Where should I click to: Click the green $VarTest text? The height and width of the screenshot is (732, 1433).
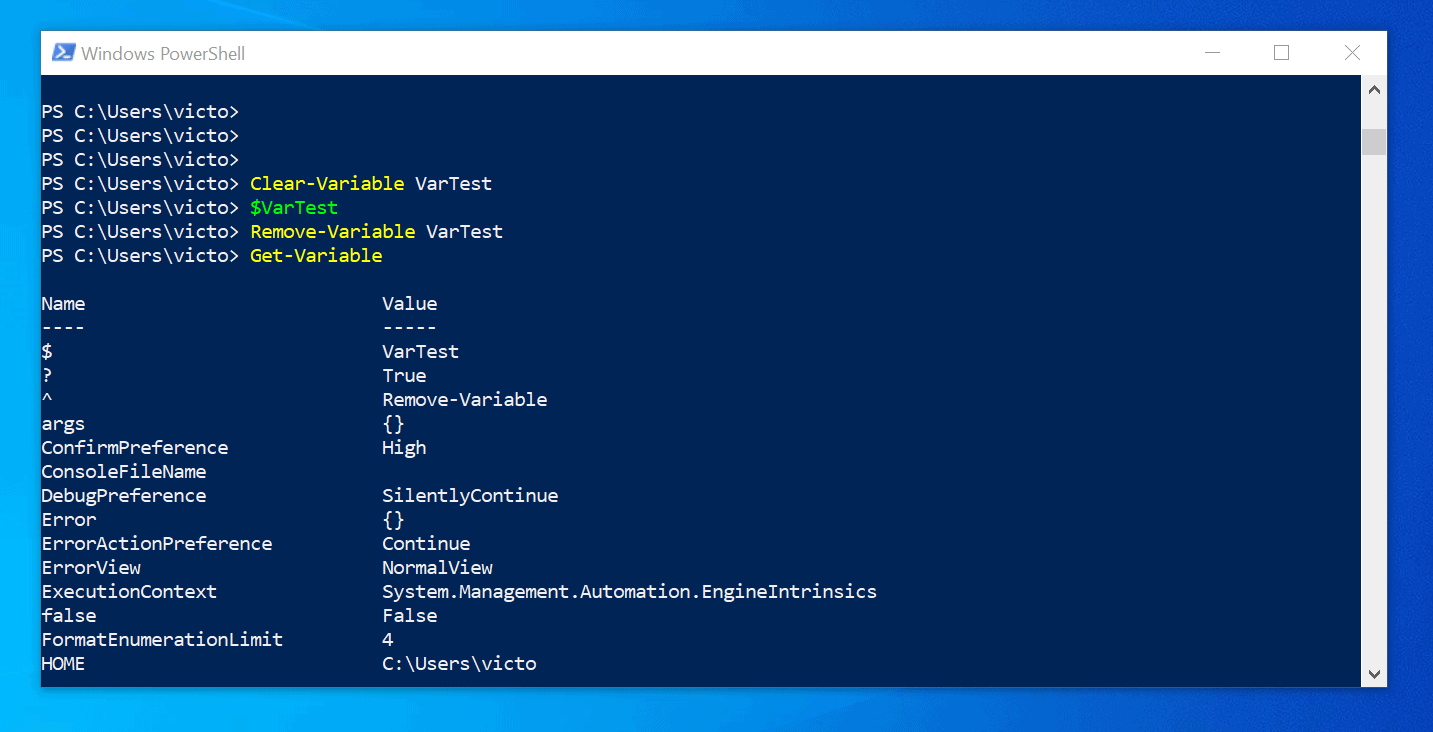[294, 208]
